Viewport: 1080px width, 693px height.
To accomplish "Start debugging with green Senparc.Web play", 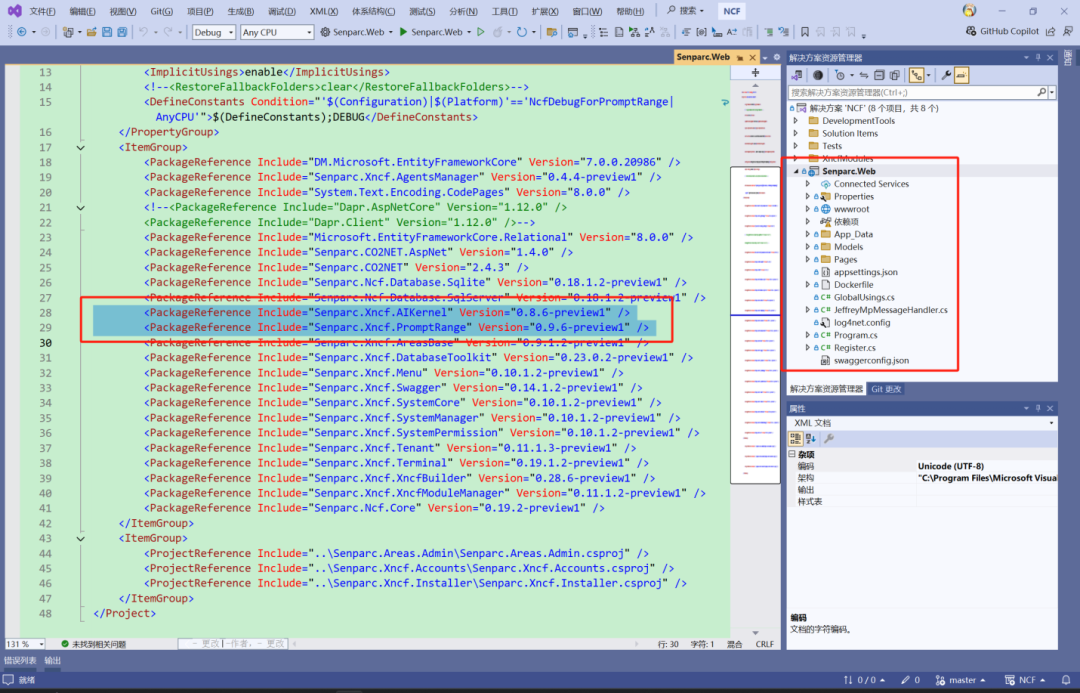I will 431,32.
